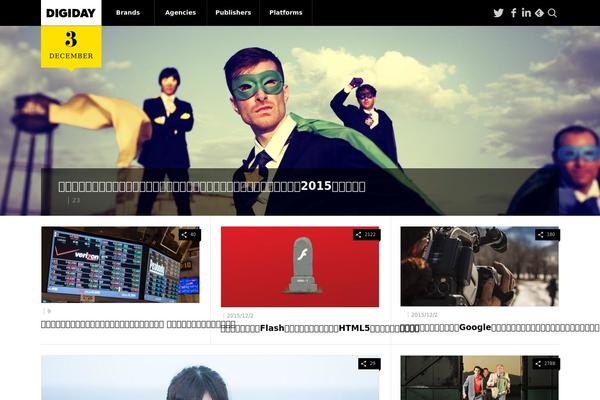
Task: Open the Verizon stock board thumbnail
Action: pyautogui.click(x=121, y=264)
